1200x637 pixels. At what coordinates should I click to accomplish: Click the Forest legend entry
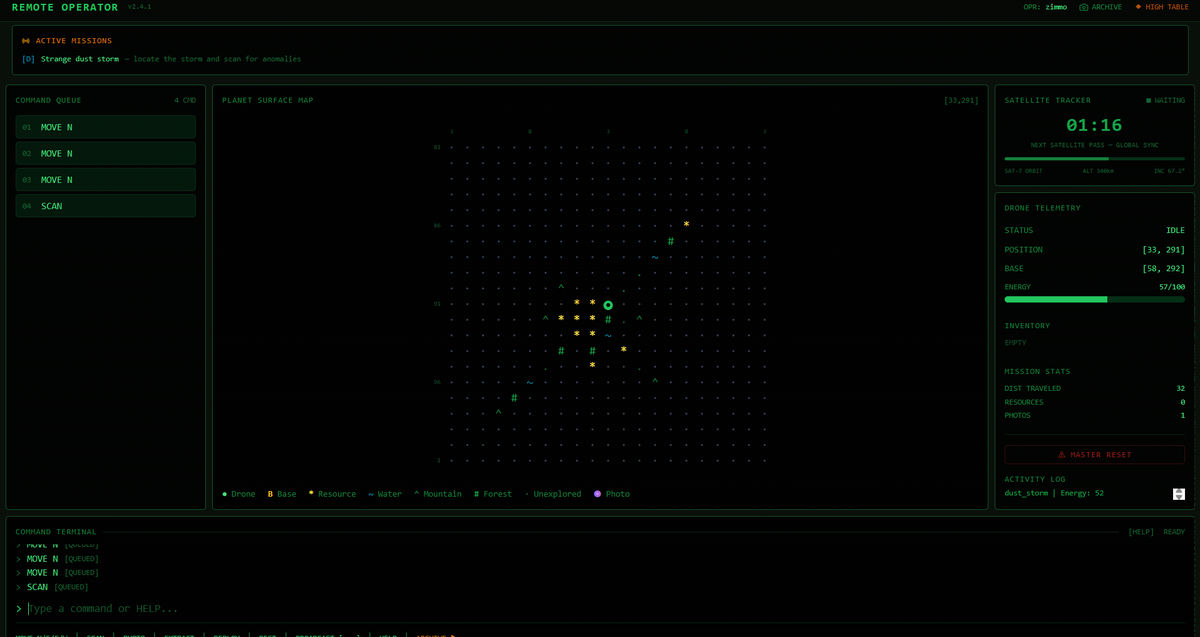click(494, 494)
